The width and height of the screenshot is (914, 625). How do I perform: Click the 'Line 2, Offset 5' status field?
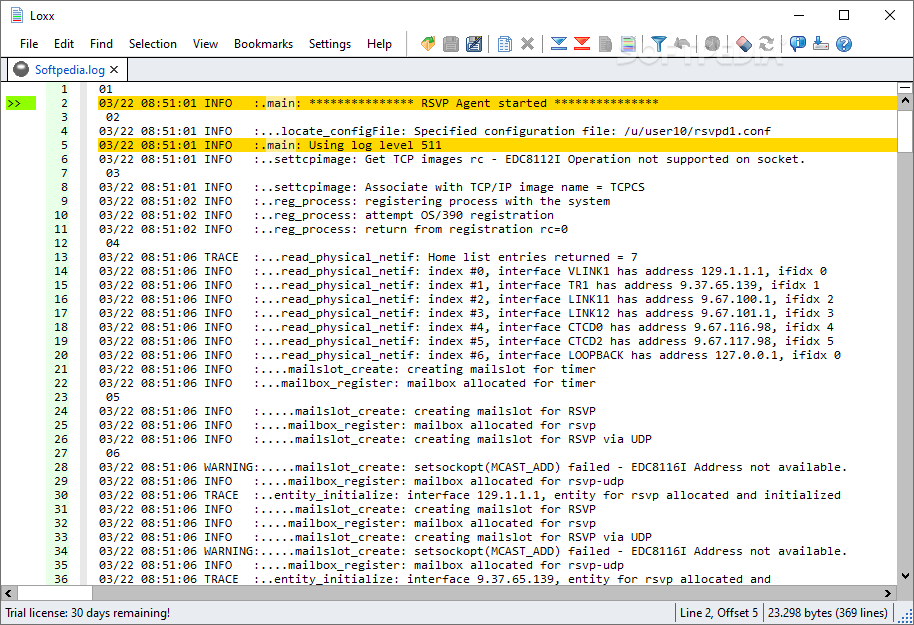(x=719, y=613)
